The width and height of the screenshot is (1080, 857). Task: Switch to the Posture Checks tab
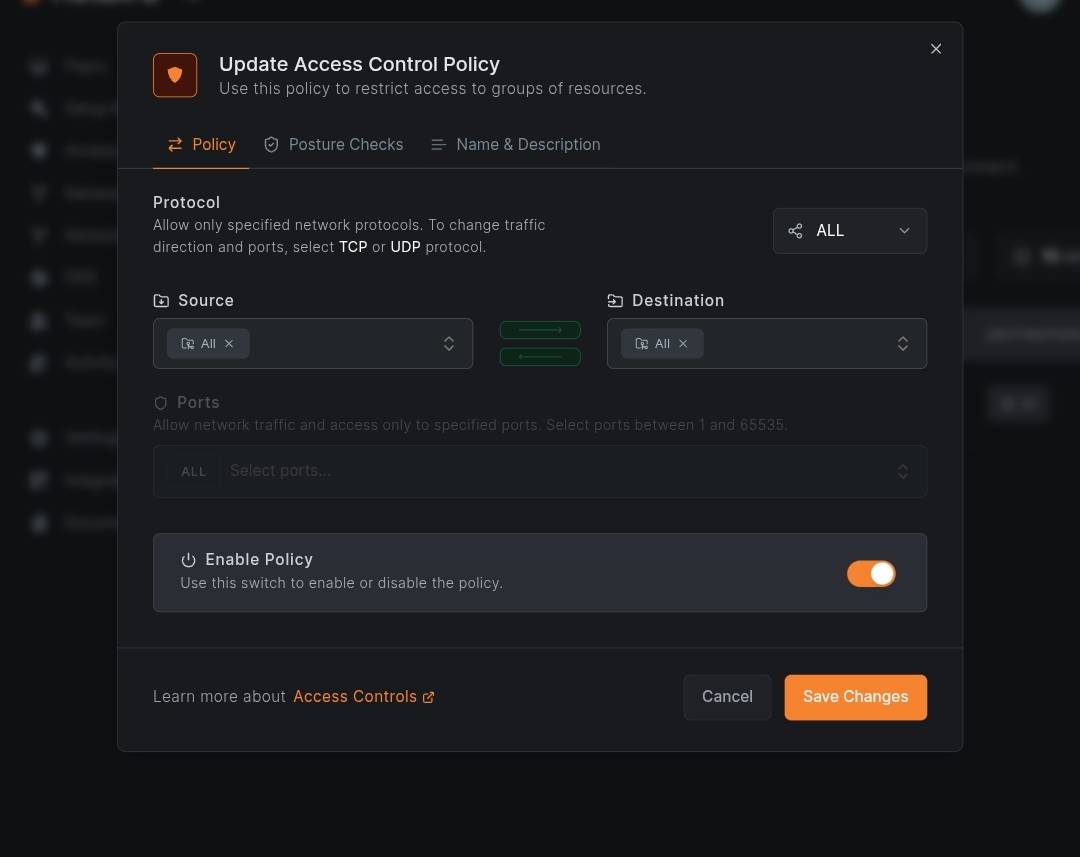click(334, 145)
